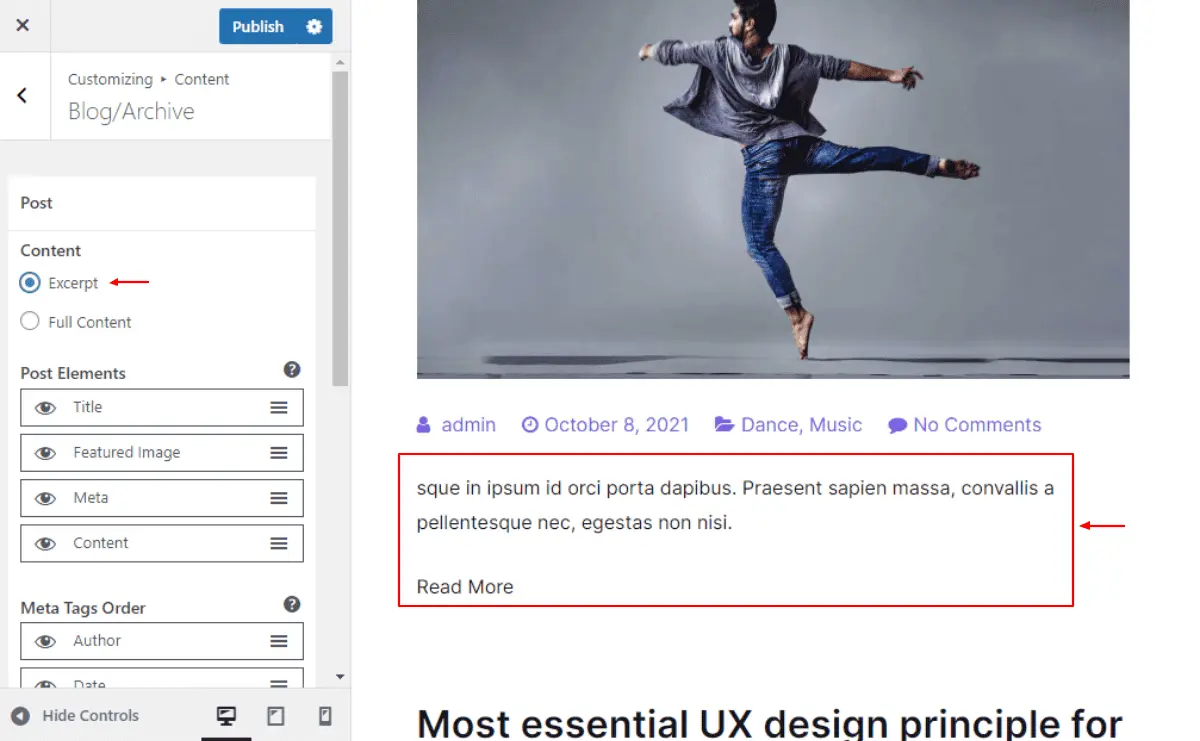The width and height of the screenshot is (1200, 741).
Task: Go back using the left chevron arrow
Action: (x=22, y=96)
